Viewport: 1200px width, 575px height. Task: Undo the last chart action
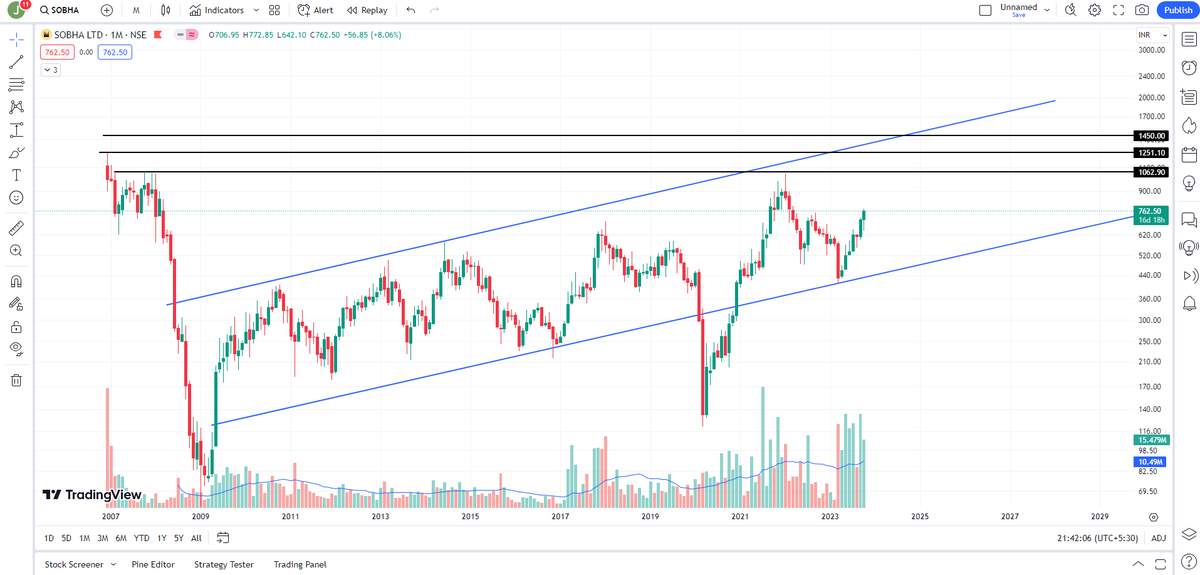tap(410, 10)
